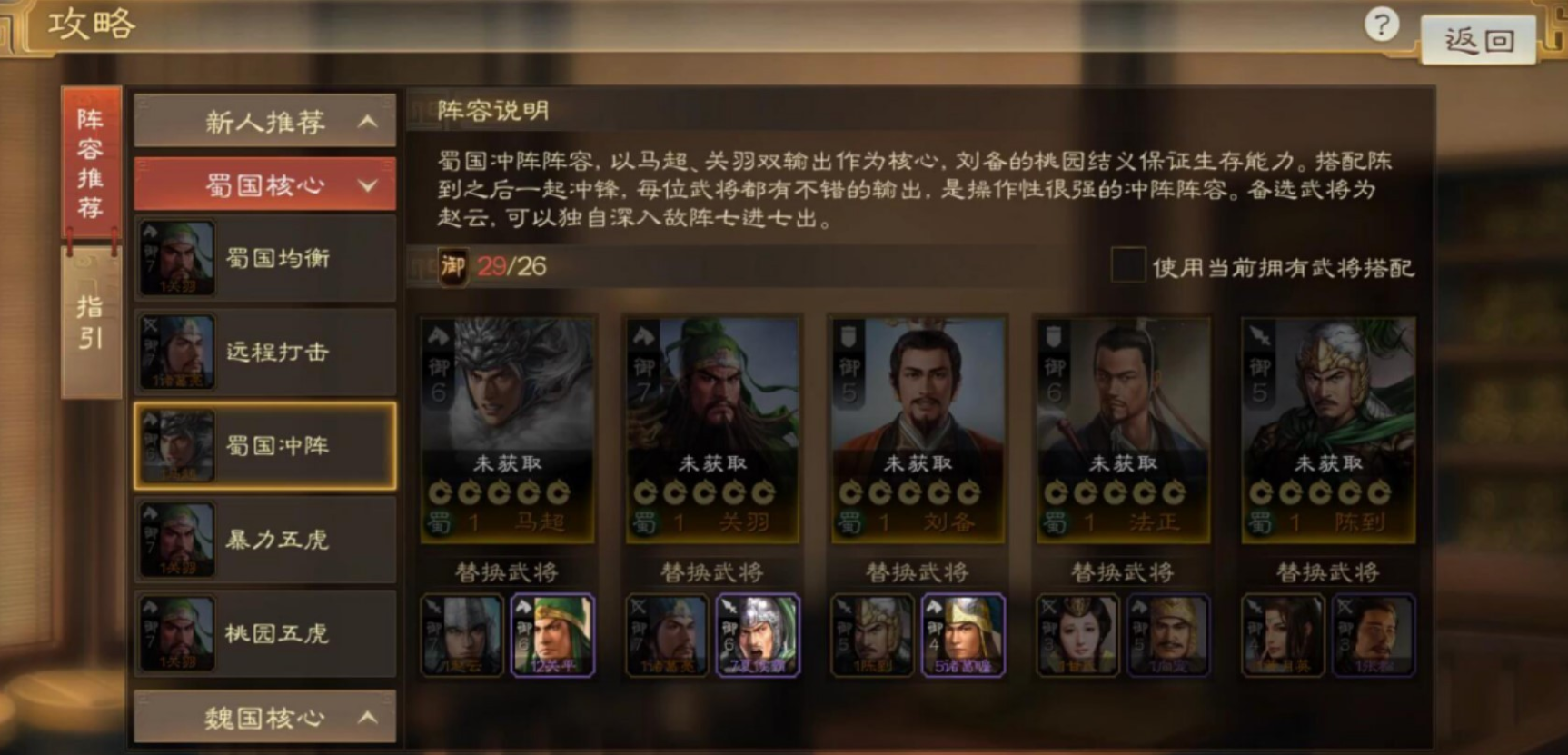Enable 使用当前拥有武将搭配 checkbox
Viewport: 1568px width, 755px height.
point(1127,266)
